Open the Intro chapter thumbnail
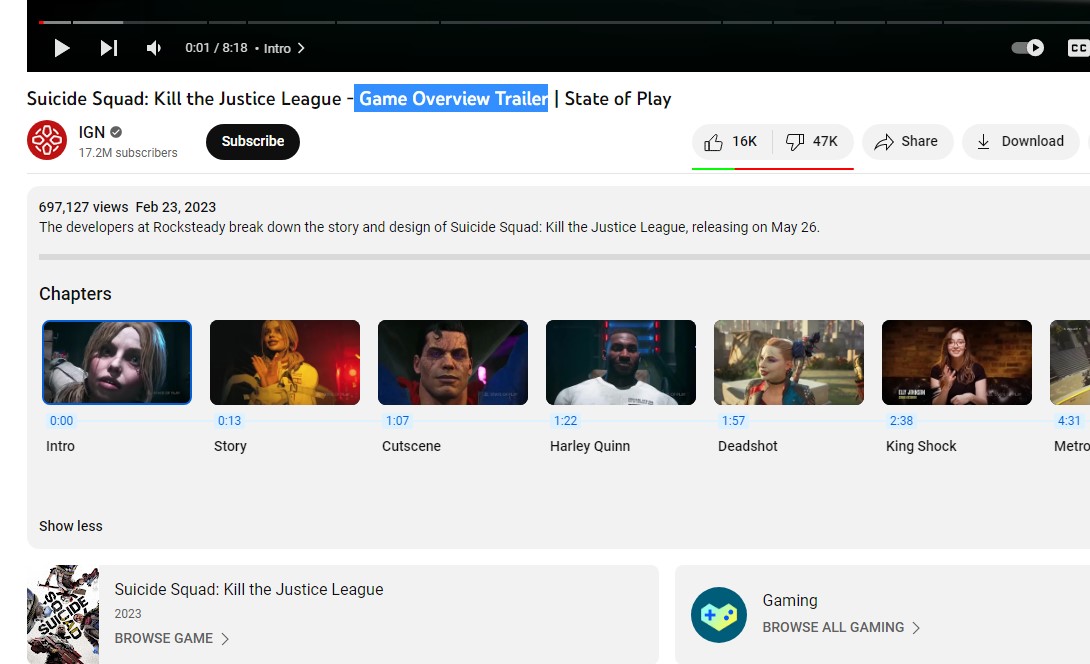This screenshot has height=664, width=1090. pyautogui.click(x=117, y=362)
